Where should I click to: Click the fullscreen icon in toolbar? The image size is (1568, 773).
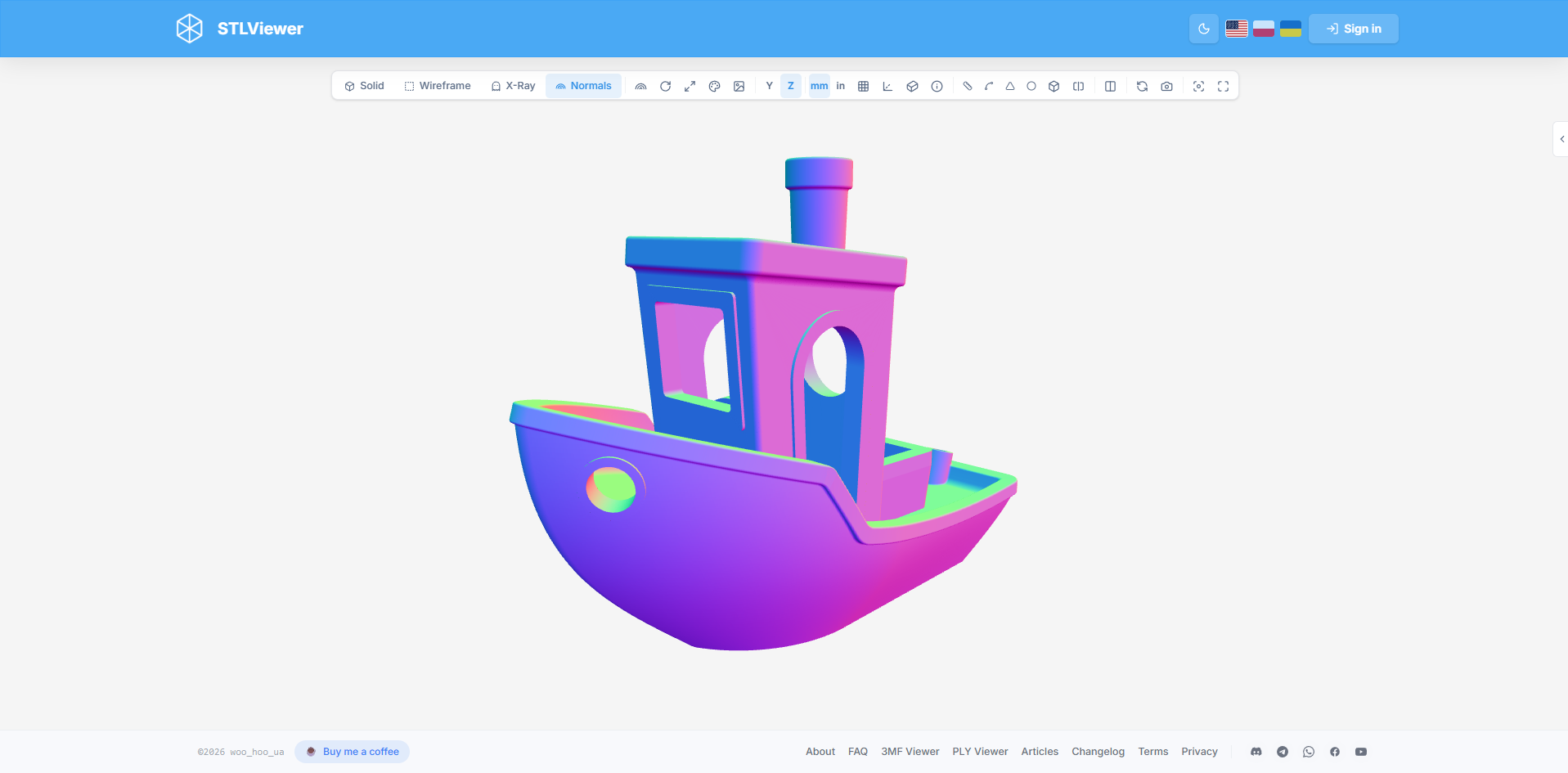[1223, 86]
